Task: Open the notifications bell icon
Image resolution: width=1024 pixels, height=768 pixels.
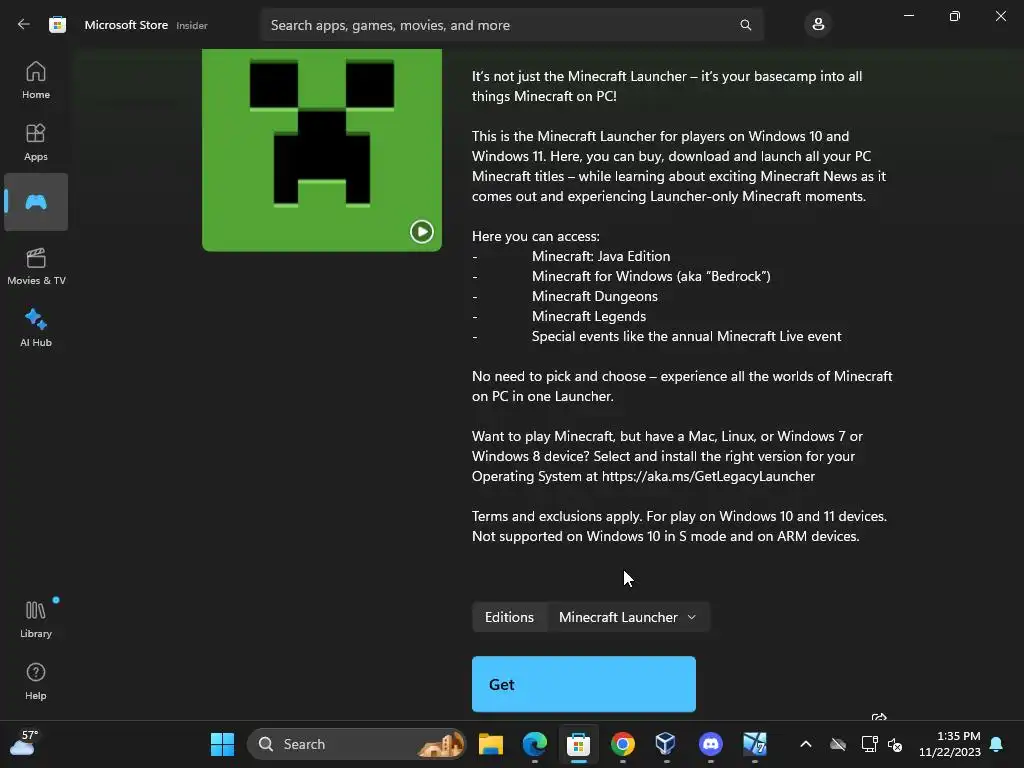Action: click(x=997, y=744)
